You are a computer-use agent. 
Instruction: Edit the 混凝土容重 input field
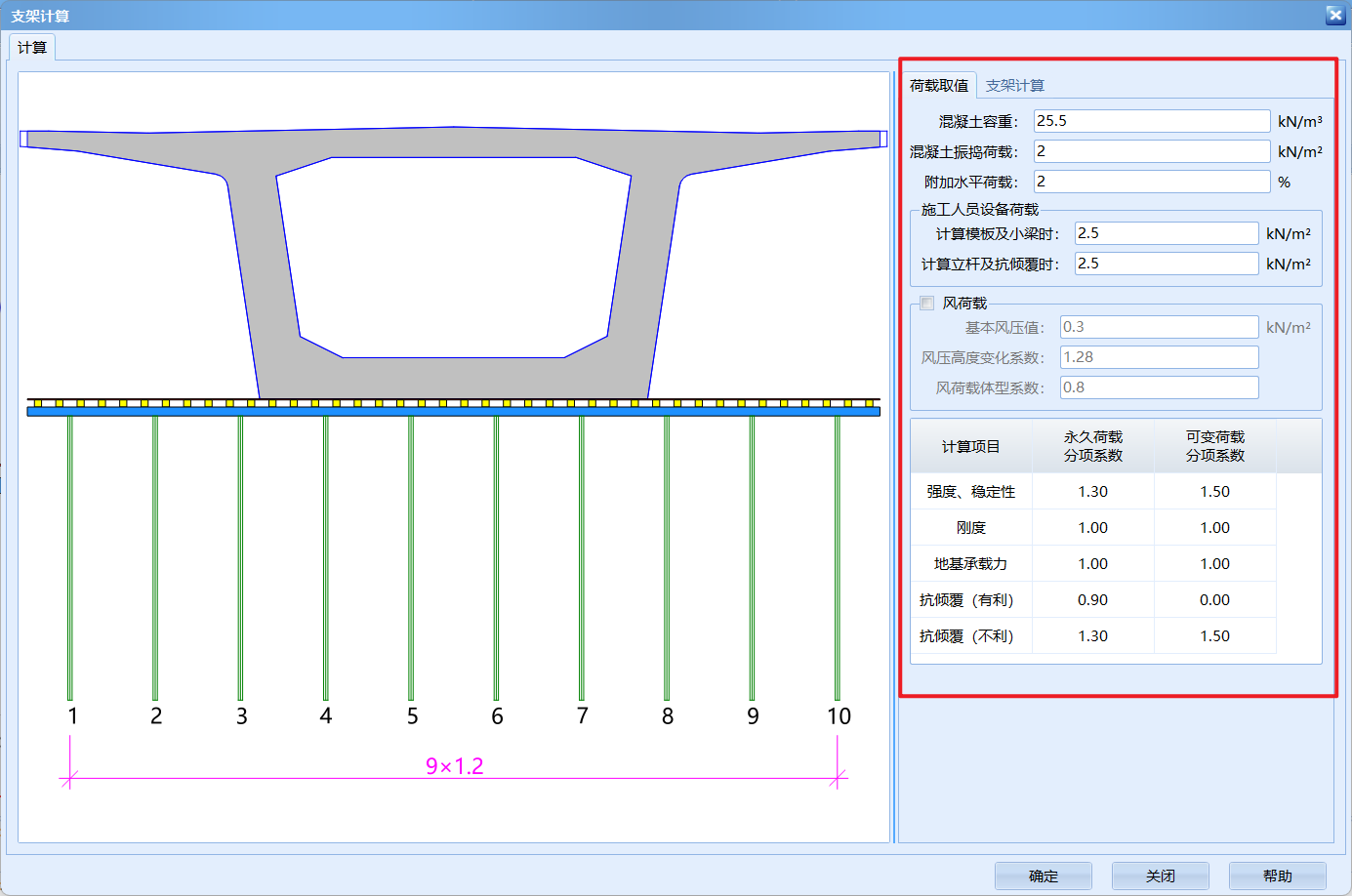pos(1151,121)
